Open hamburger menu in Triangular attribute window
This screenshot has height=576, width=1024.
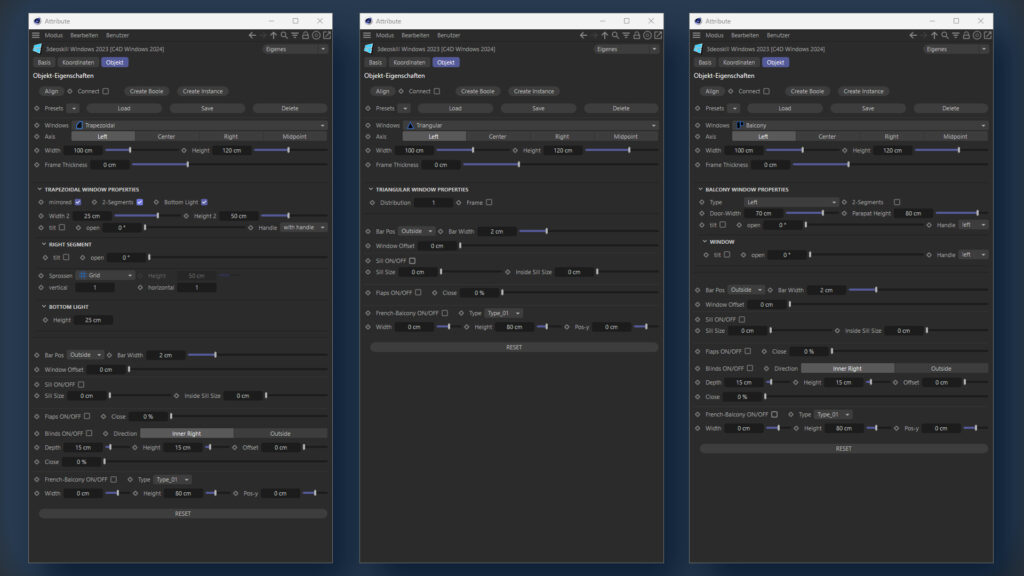coord(367,35)
